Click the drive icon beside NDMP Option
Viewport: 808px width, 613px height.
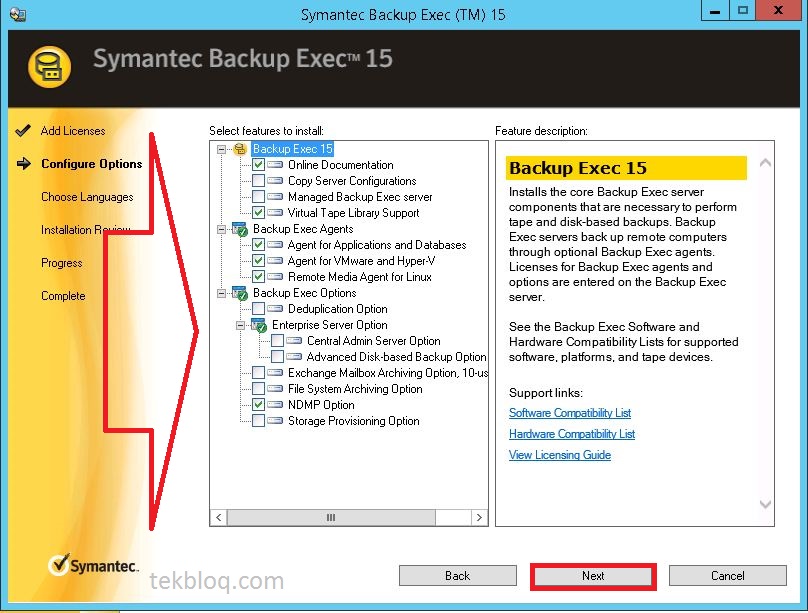coord(275,405)
